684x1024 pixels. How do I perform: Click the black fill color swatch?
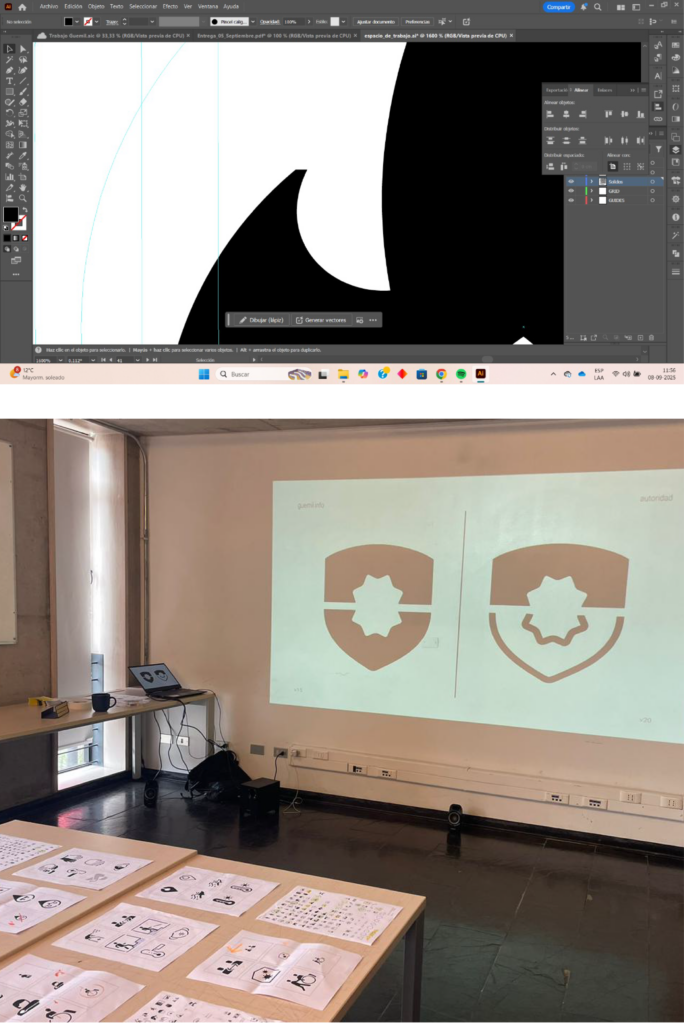point(68,21)
